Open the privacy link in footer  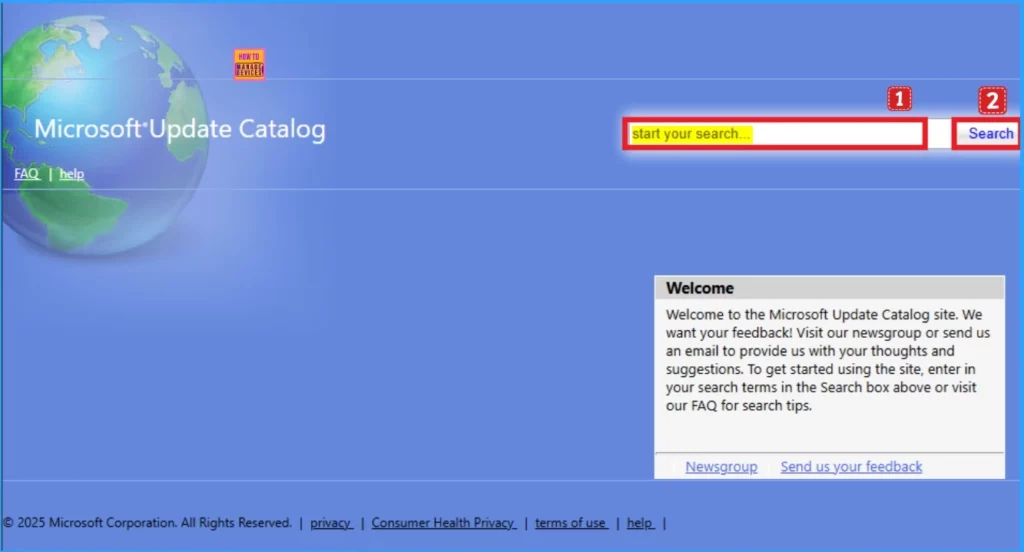point(331,523)
